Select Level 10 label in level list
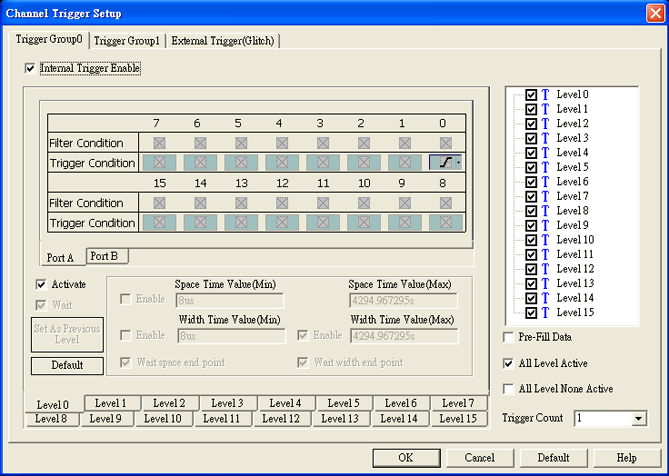669x476 pixels. pos(575,240)
